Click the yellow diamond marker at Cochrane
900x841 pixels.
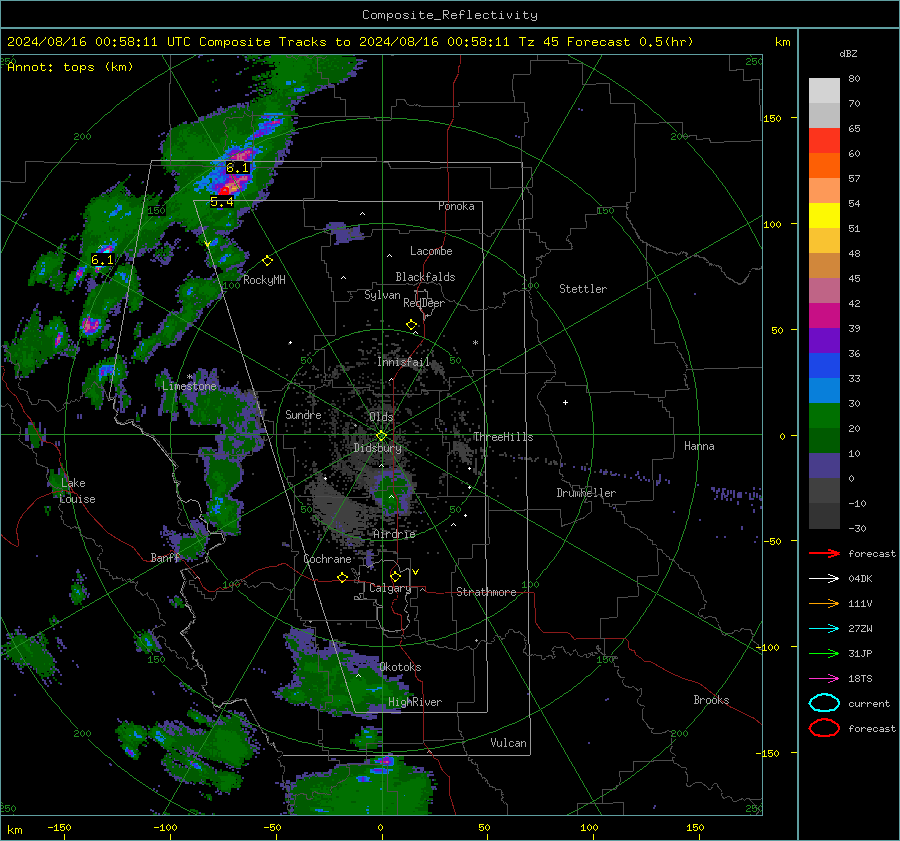tap(343, 577)
